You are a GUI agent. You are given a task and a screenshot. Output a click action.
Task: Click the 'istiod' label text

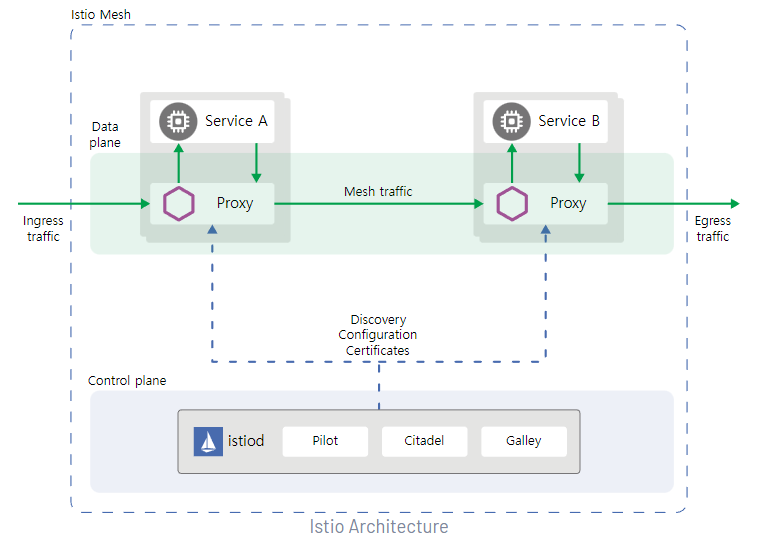click(x=246, y=441)
